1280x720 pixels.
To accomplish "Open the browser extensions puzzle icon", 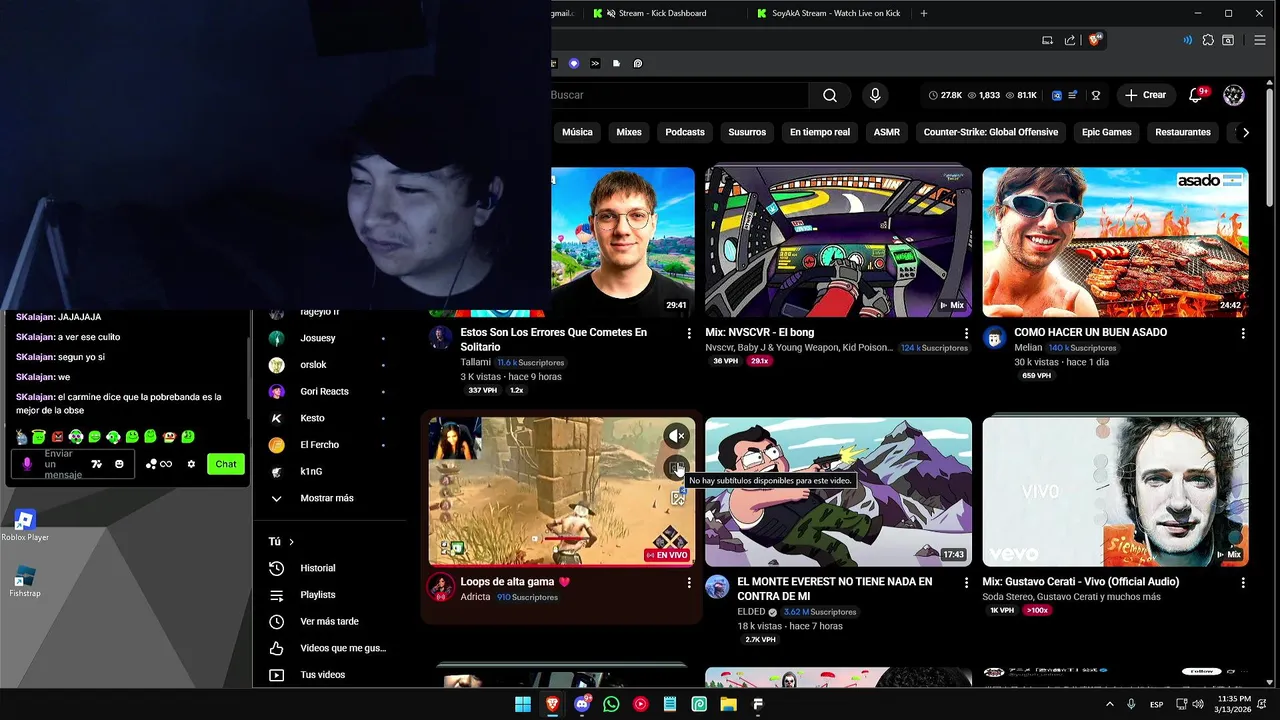I will pyautogui.click(x=1208, y=40).
